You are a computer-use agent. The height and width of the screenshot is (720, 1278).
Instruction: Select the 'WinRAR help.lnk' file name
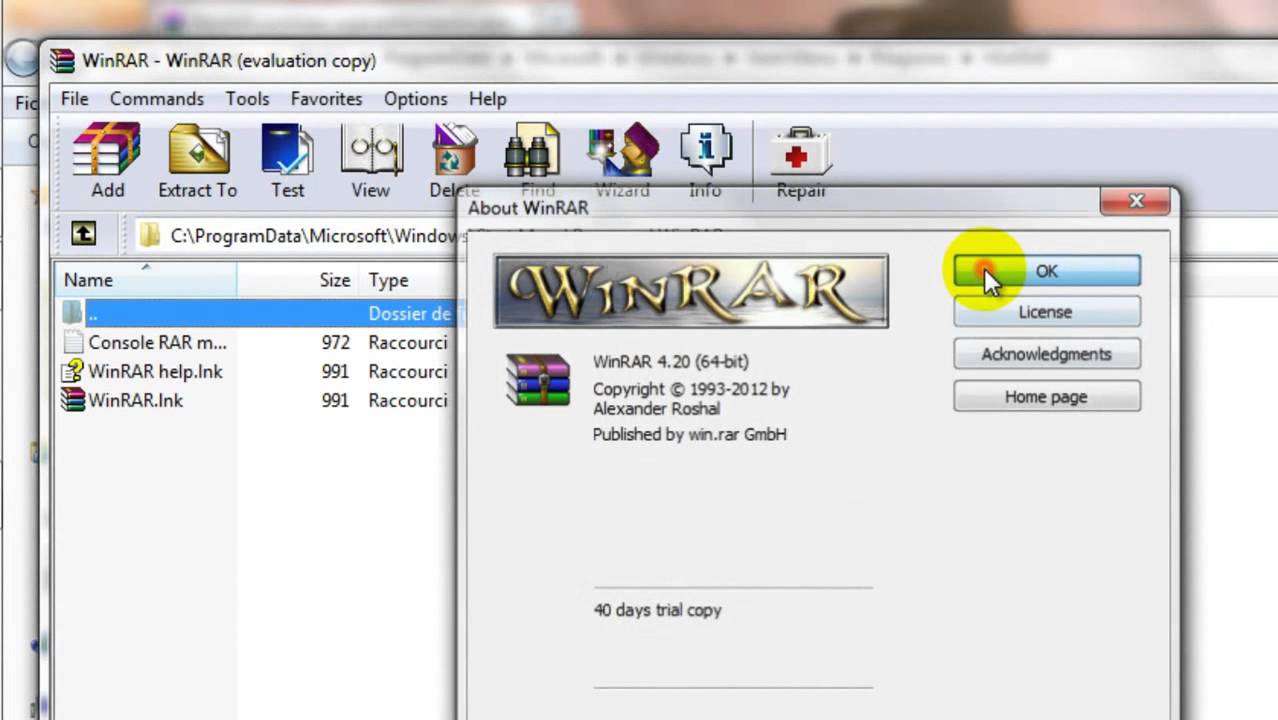(x=155, y=371)
